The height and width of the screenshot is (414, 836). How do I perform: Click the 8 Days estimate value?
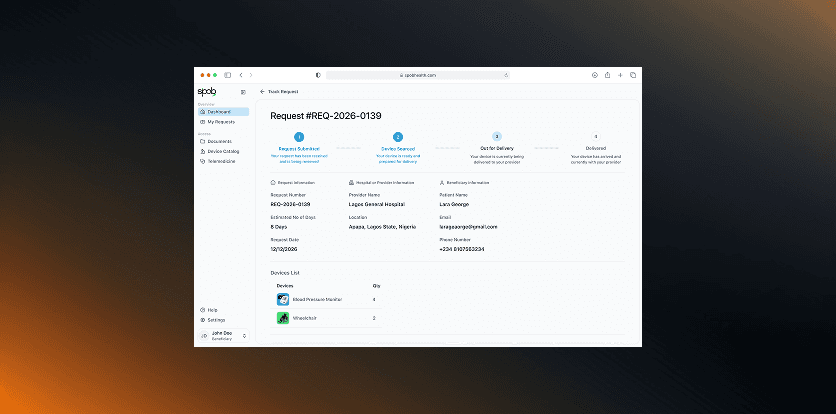[x=279, y=227]
